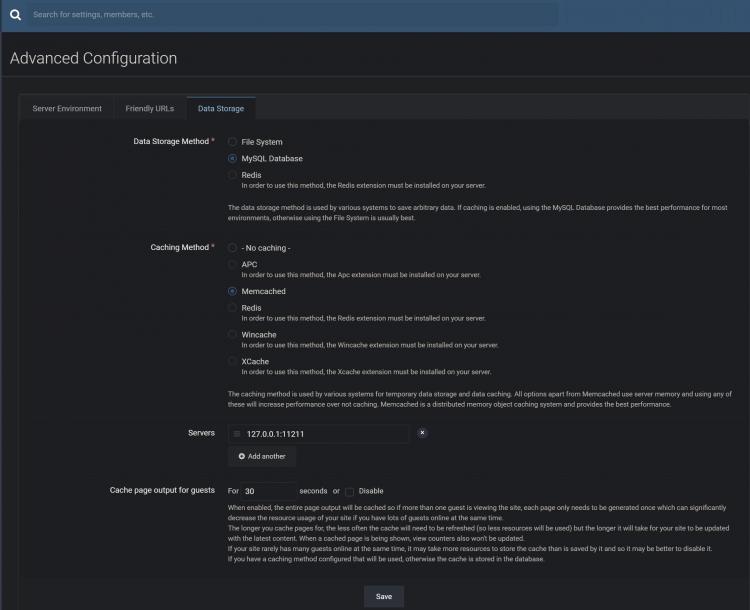The width and height of the screenshot is (750, 610).
Task: Select the No caching option
Action: tap(233, 247)
